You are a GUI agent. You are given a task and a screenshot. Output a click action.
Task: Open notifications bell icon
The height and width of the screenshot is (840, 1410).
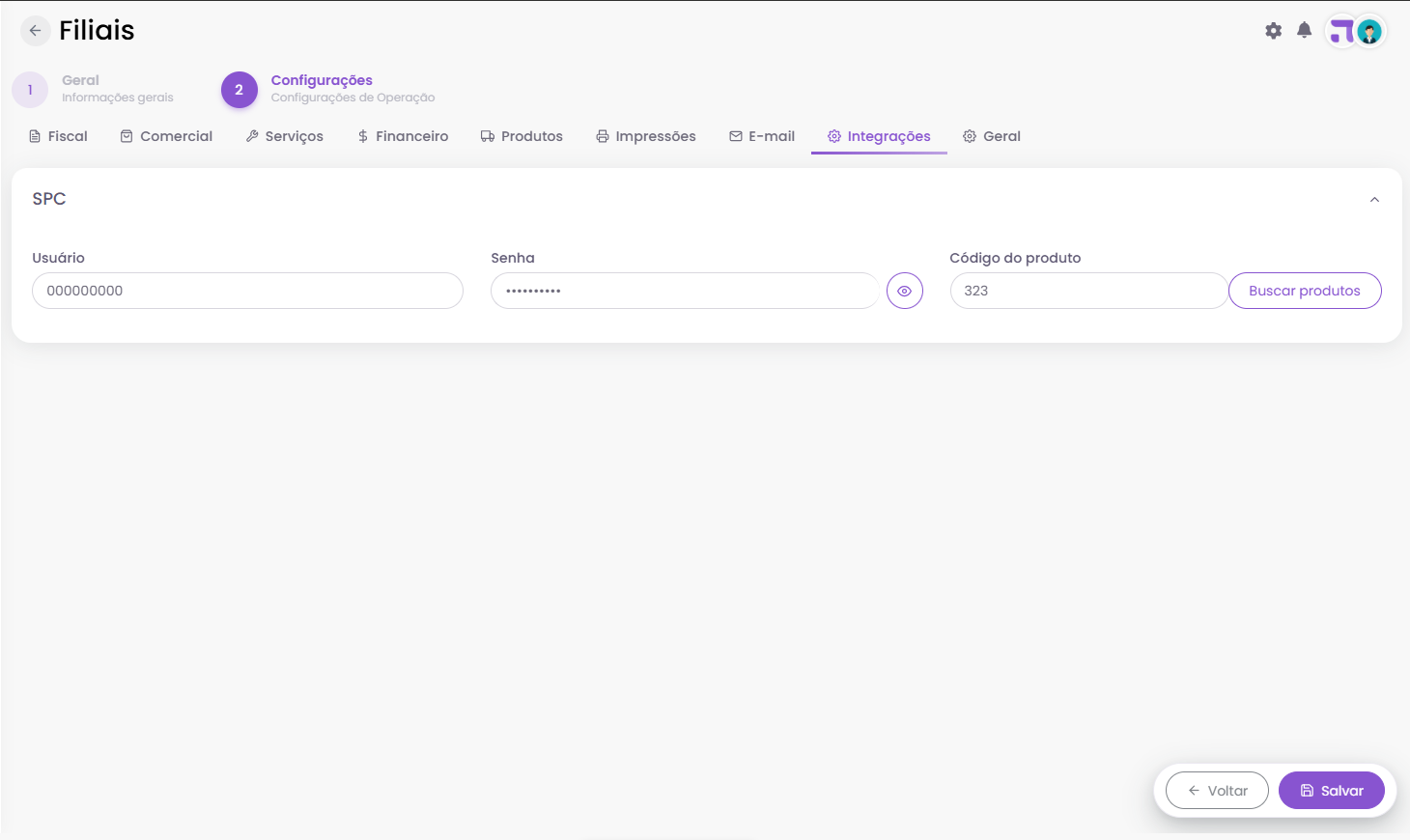coord(1304,30)
